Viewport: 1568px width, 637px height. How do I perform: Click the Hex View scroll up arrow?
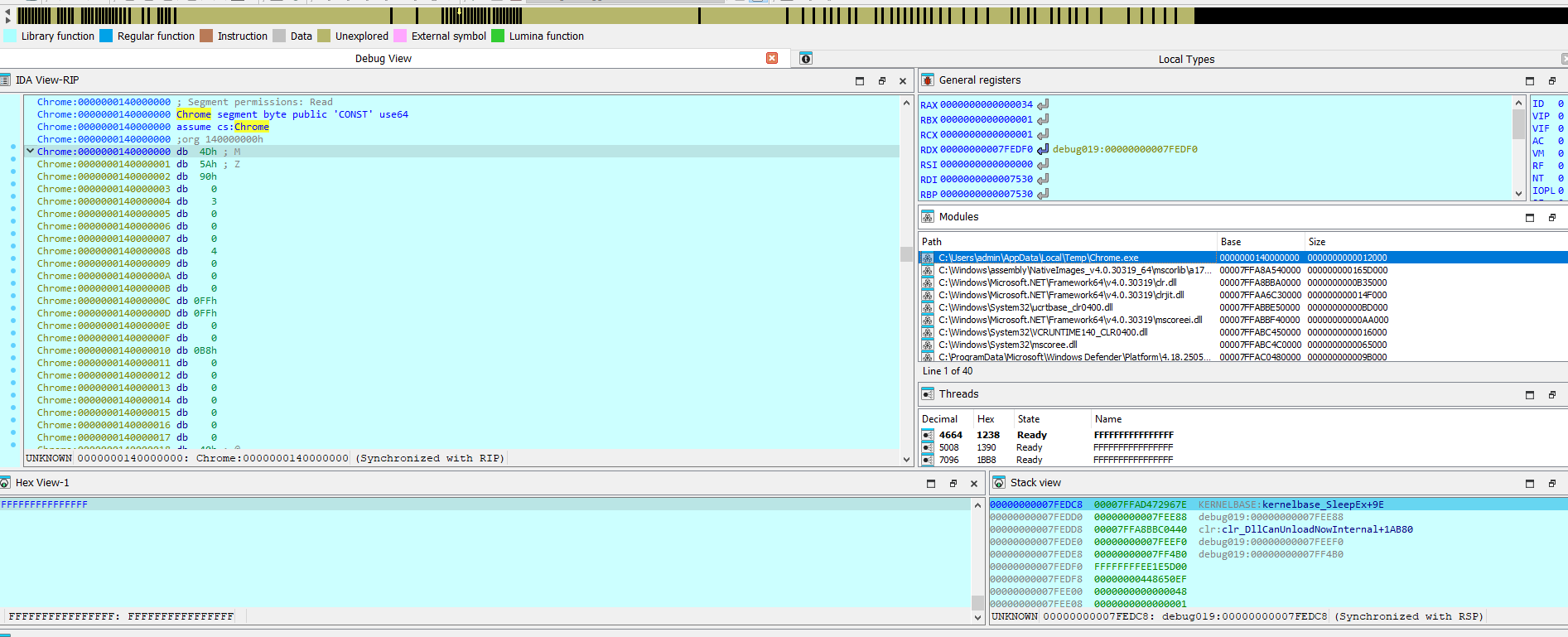tap(977, 504)
